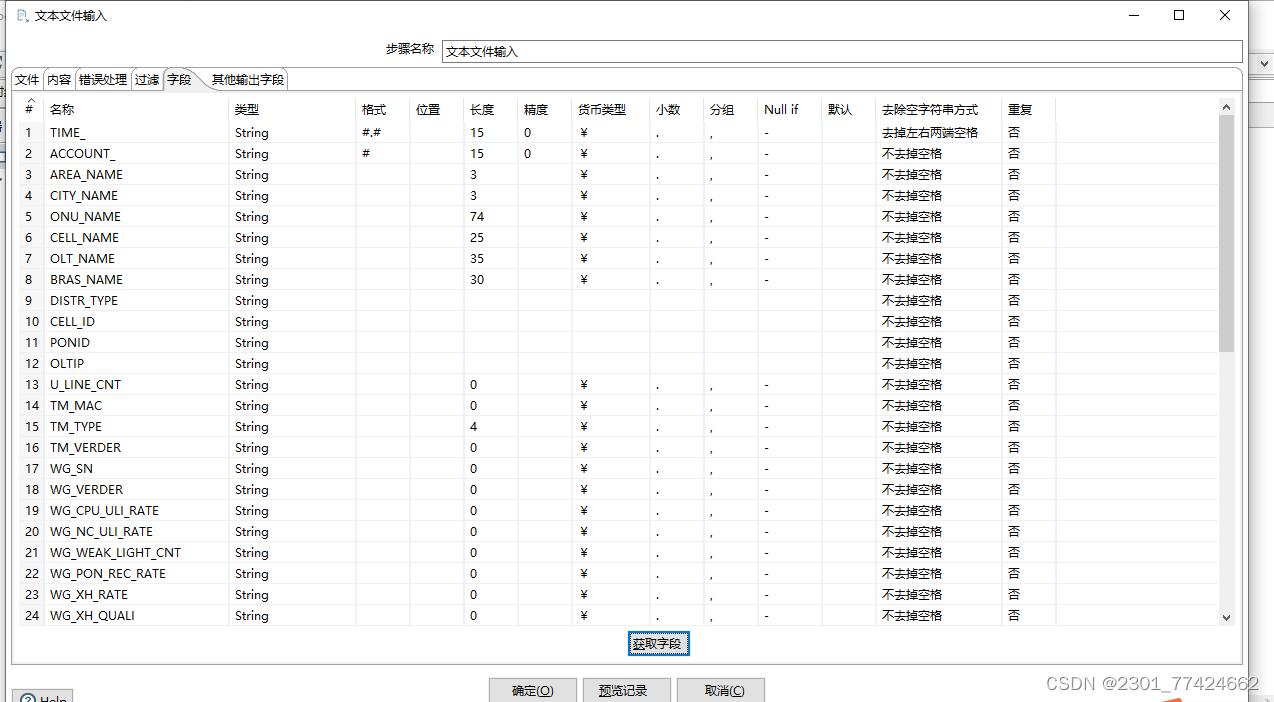Viewport: 1274px width, 702px height.
Task: Switch to the 文件 tab
Action: [x=27, y=78]
